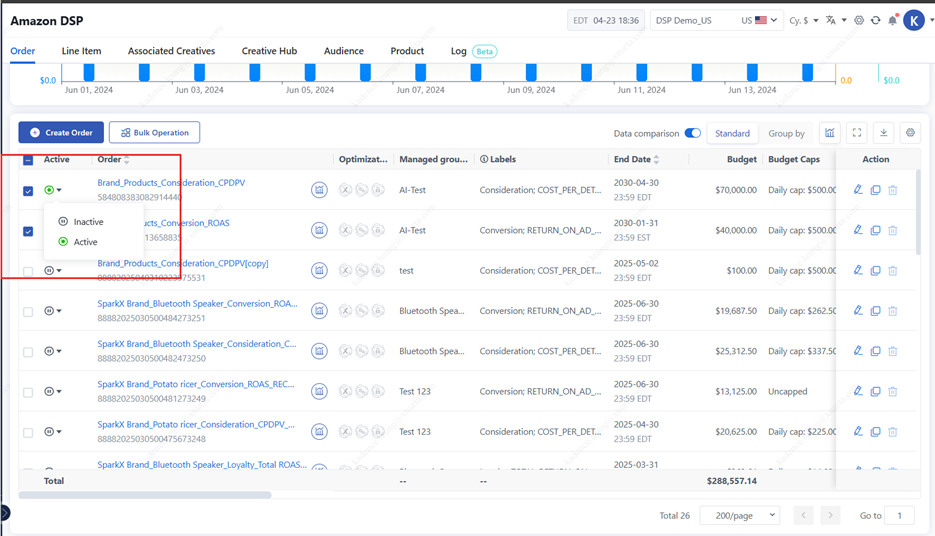Click the notification bell icon
Image resolution: width=935 pixels, height=536 pixels.
point(892,21)
